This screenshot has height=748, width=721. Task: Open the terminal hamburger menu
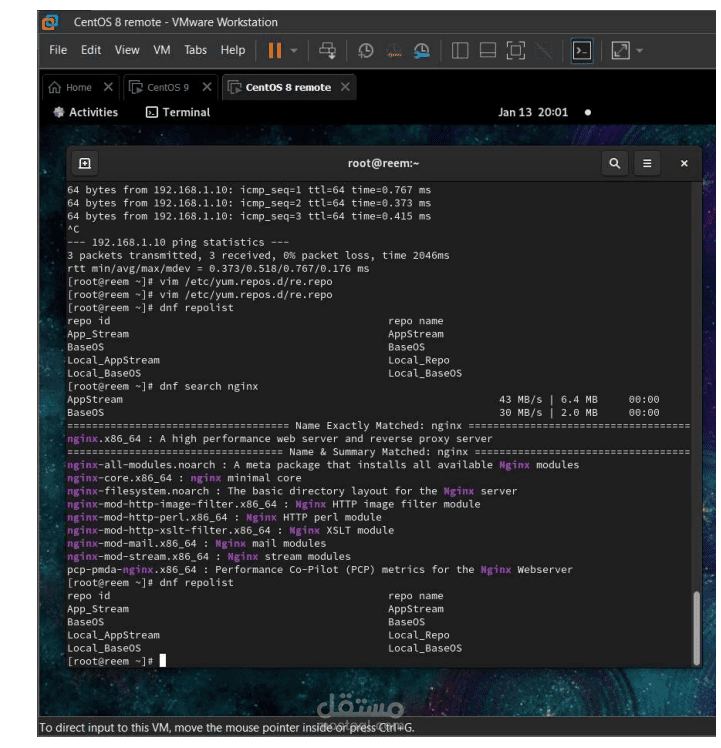(647, 164)
